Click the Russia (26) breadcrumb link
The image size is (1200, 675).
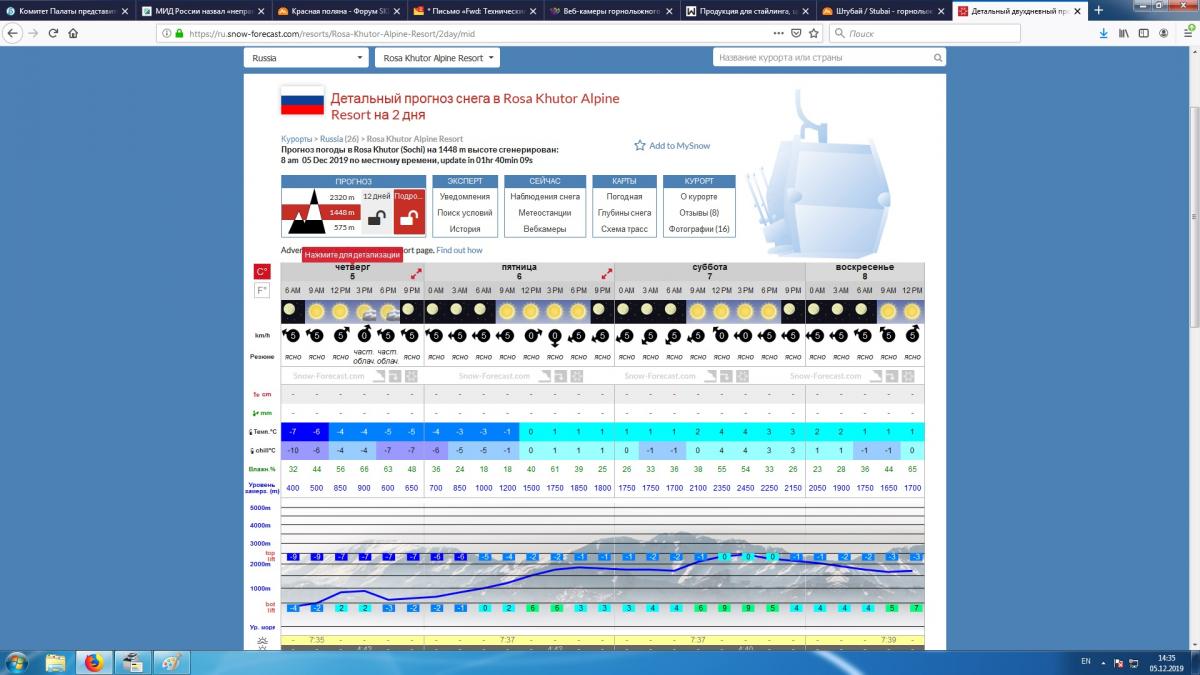click(x=339, y=139)
